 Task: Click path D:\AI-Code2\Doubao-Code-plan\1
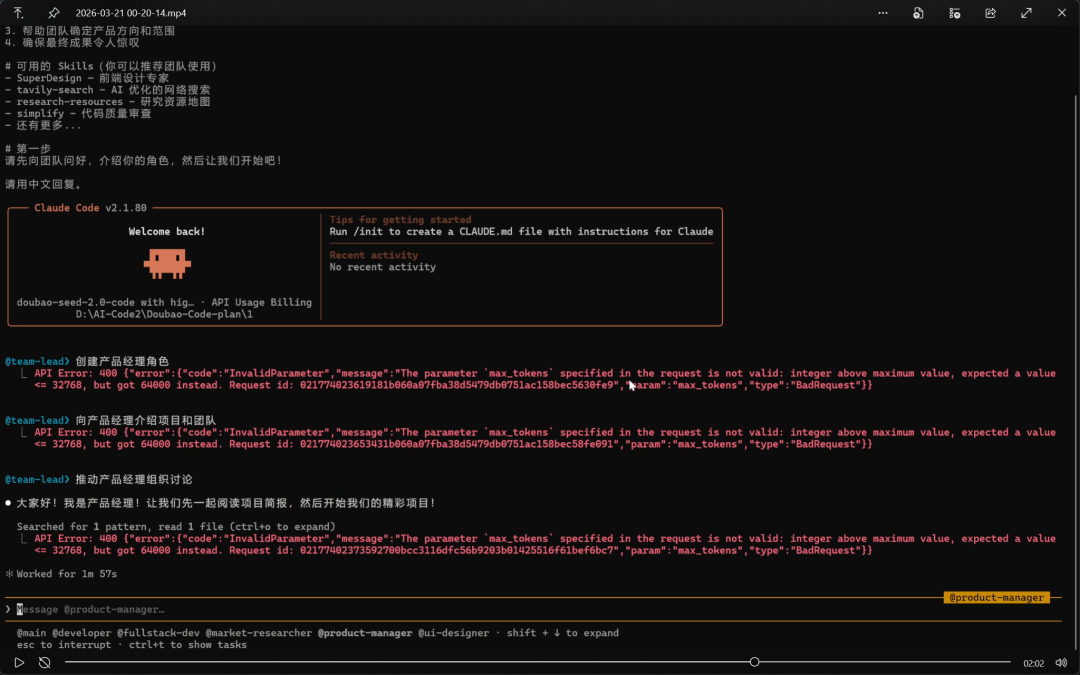[164, 314]
